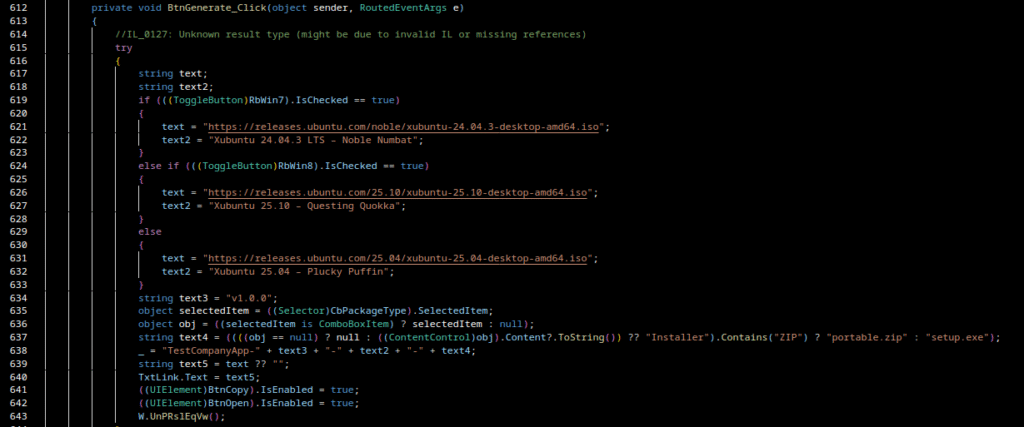
Task: Click line number 612 in the gutter
Action: [17, 8]
